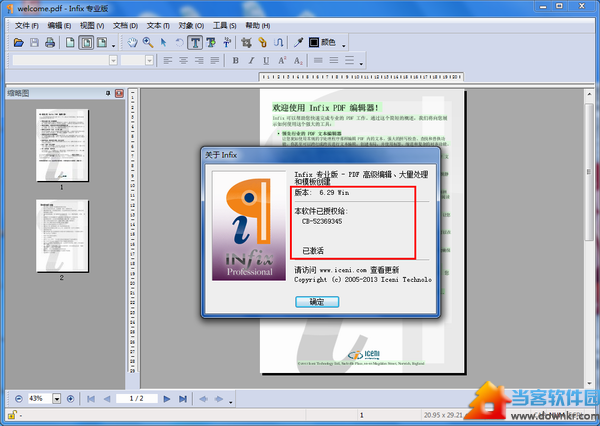600x426 pixels.
Task: Select the Link chain tool
Action: pos(262,42)
